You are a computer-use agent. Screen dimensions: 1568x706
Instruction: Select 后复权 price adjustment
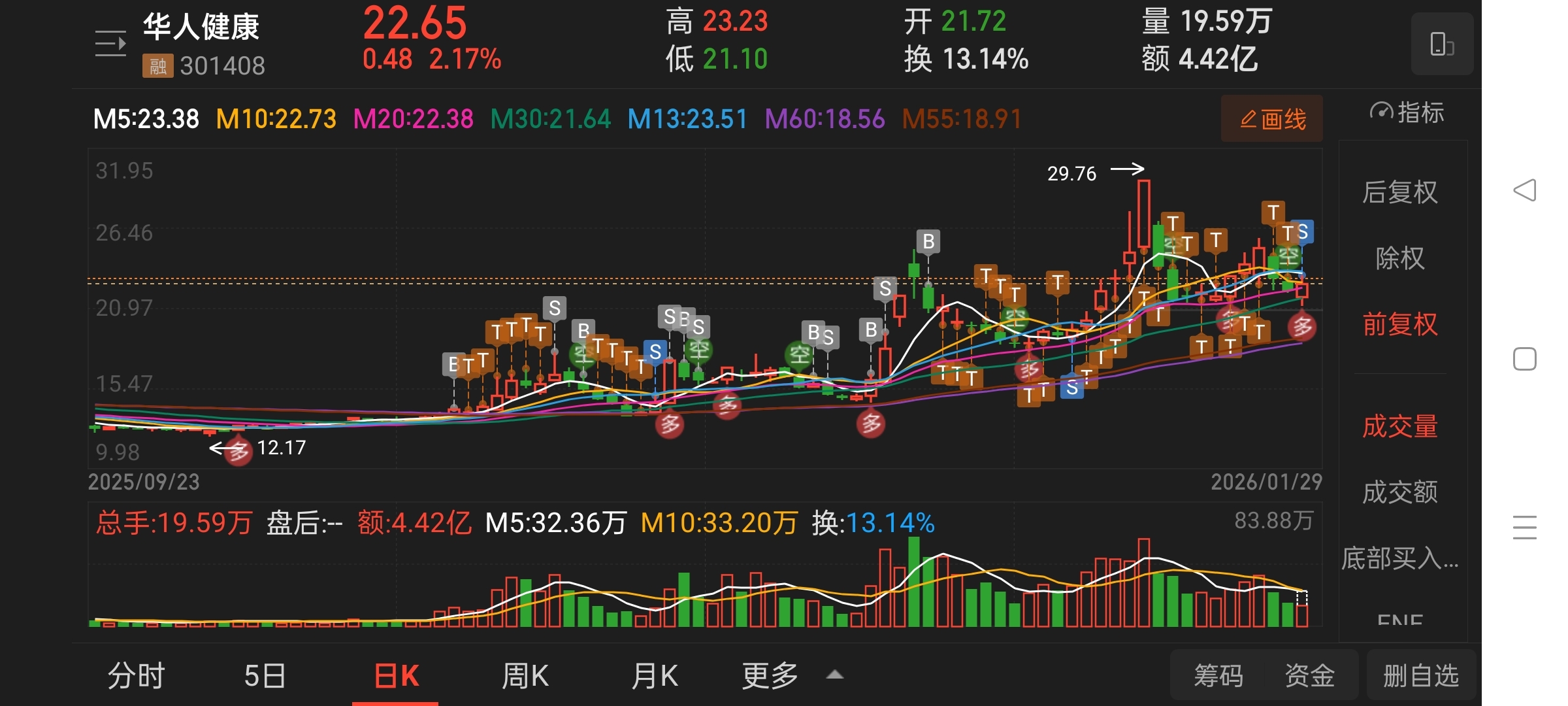pos(1399,192)
